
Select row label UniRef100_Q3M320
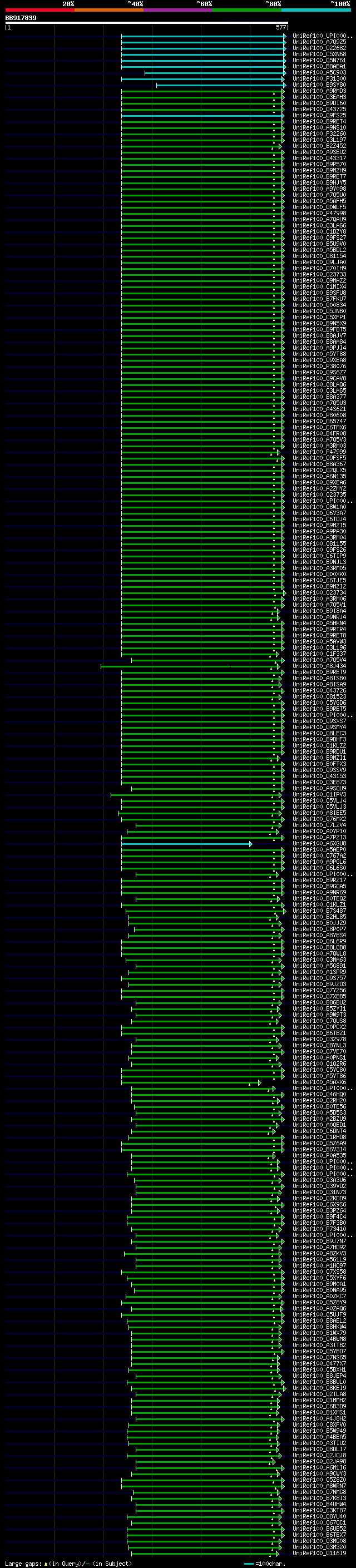click(319, 1547)
